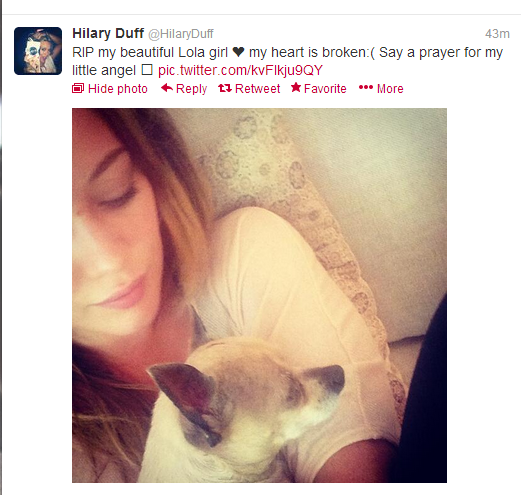Click the 43m timestamp
This screenshot has width=521, height=495.
point(497,34)
